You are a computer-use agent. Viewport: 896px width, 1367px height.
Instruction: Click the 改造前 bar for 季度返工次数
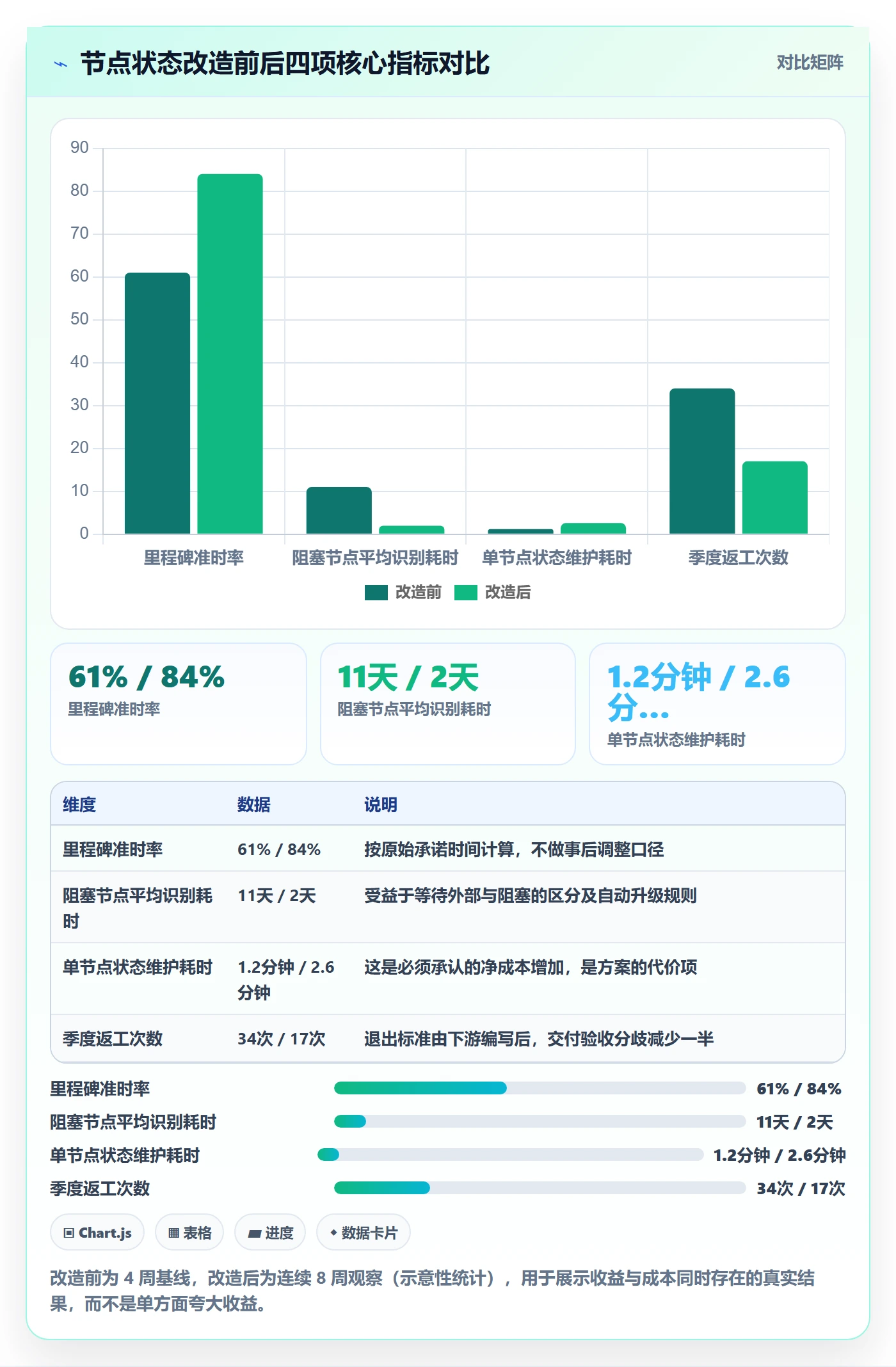coord(702,461)
